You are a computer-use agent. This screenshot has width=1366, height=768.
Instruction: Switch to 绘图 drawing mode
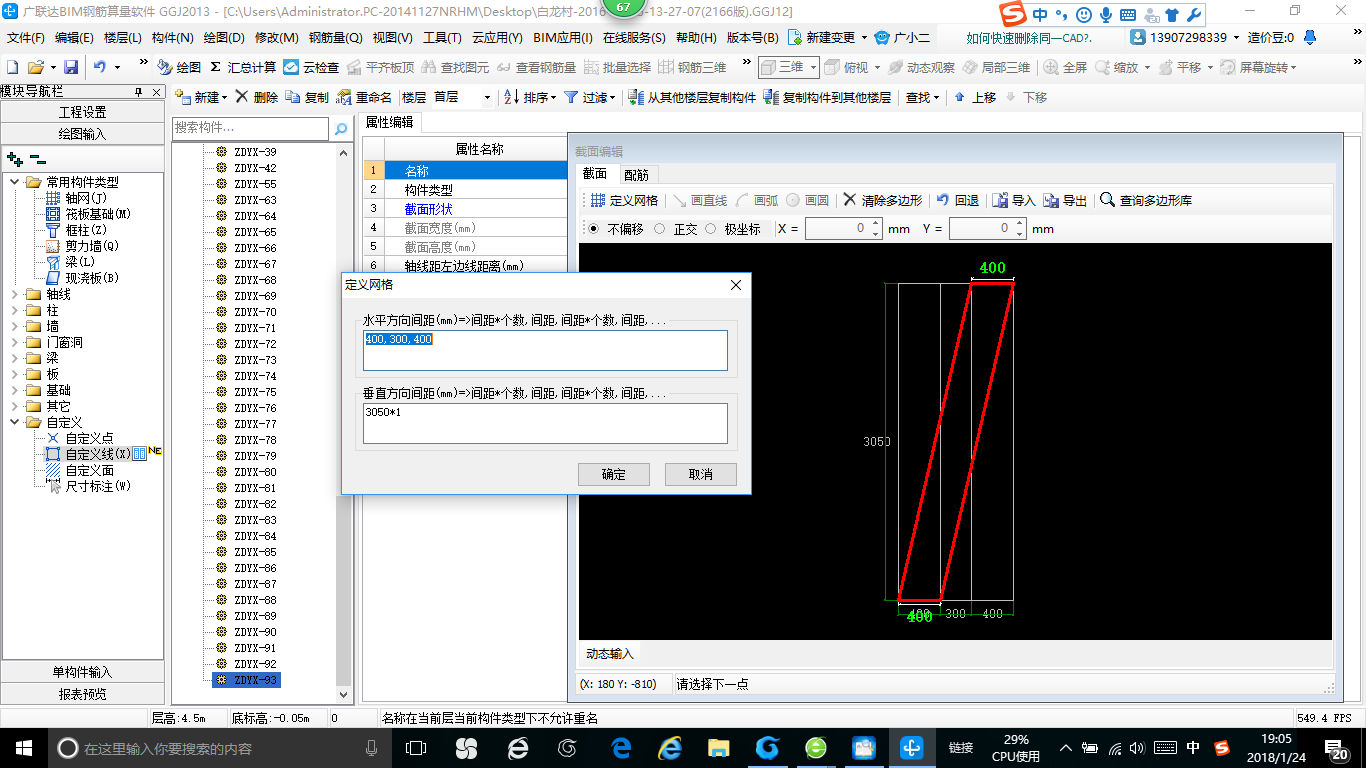coord(179,67)
